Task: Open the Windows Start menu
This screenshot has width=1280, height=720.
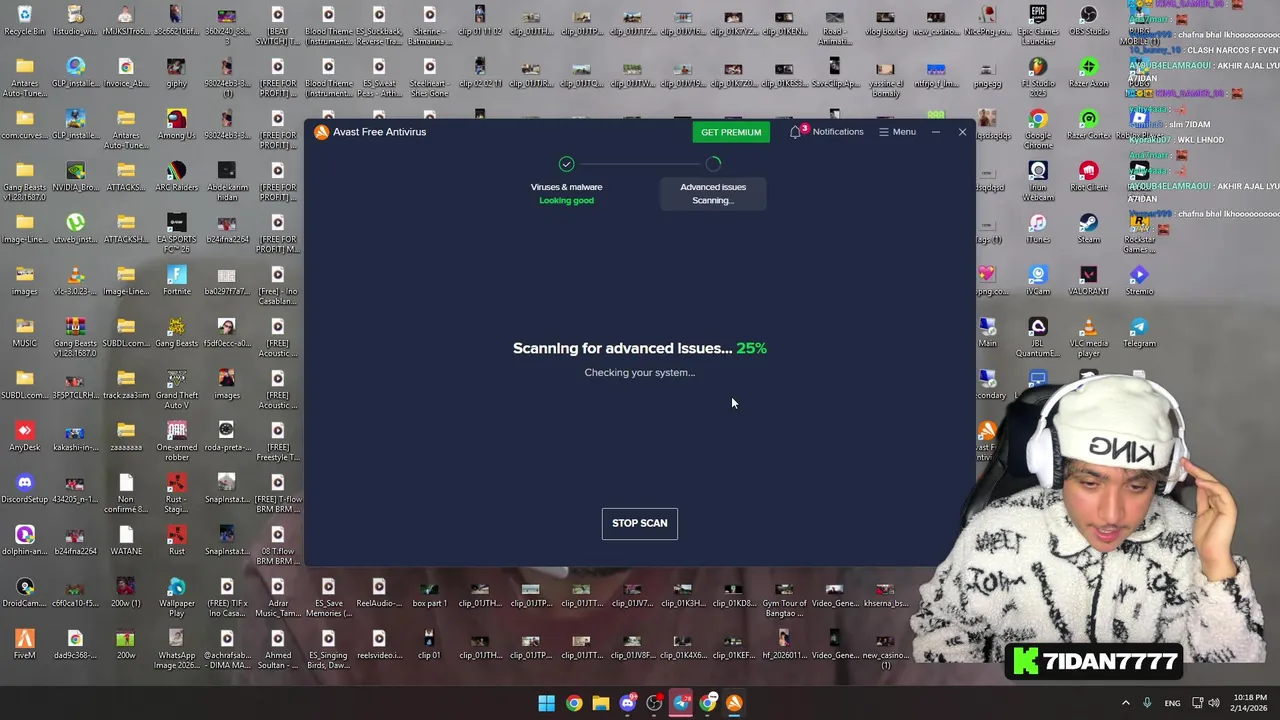Action: pyautogui.click(x=546, y=703)
